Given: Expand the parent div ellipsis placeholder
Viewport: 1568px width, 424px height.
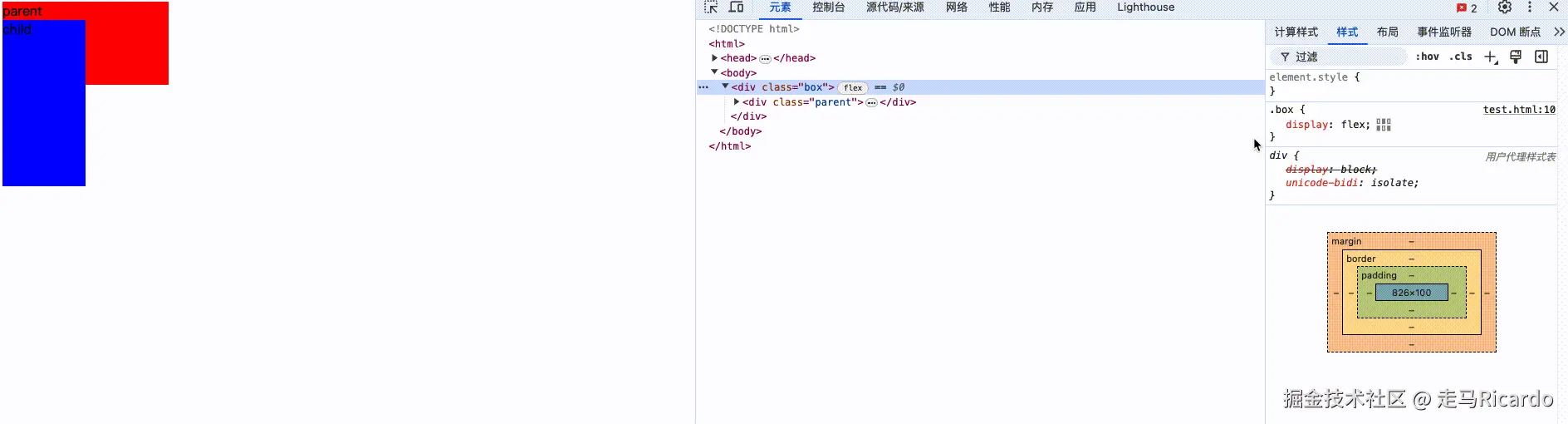Looking at the screenshot, I should [871, 103].
